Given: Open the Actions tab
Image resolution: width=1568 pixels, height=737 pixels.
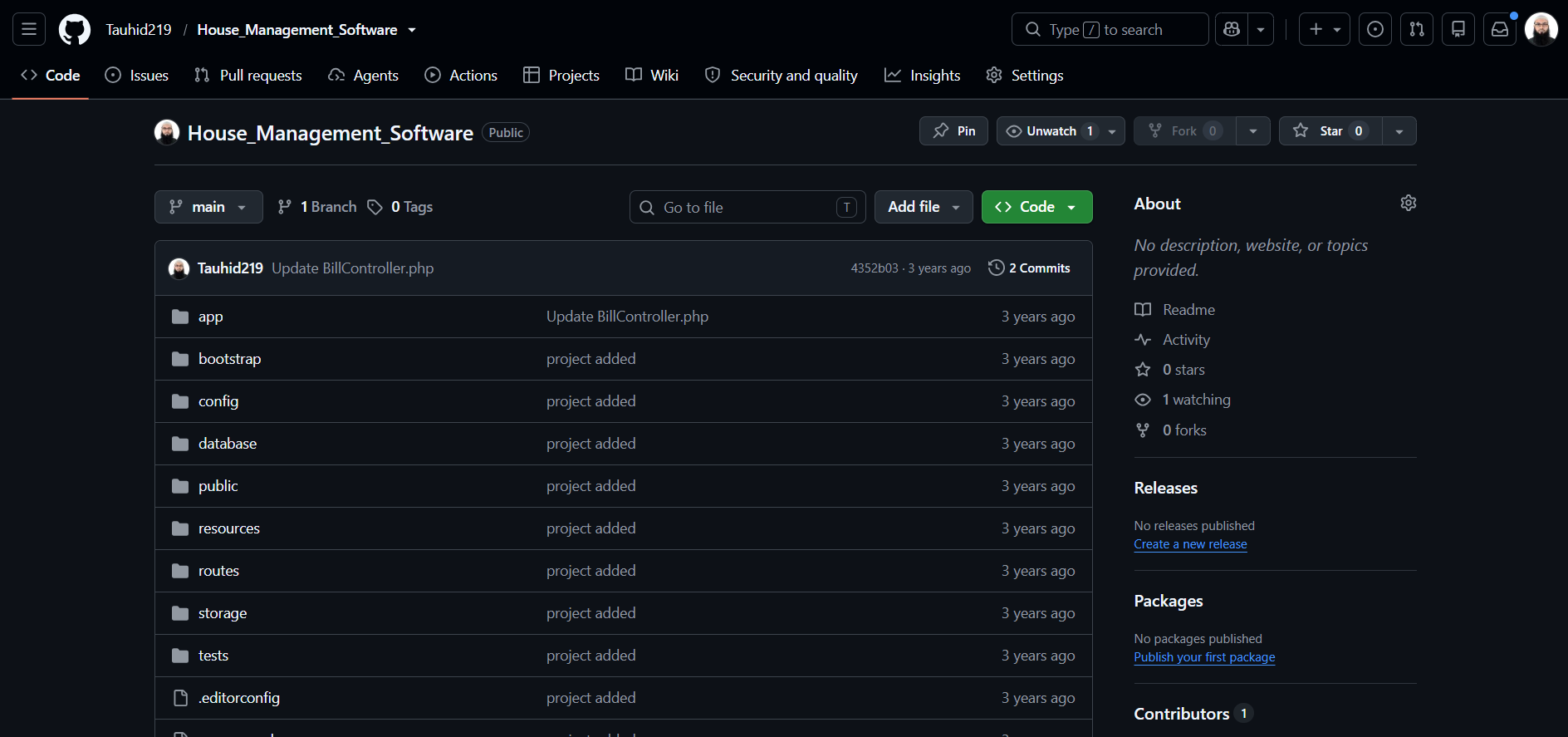Looking at the screenshot, I should pyautogui.click(x=461, y=76).
